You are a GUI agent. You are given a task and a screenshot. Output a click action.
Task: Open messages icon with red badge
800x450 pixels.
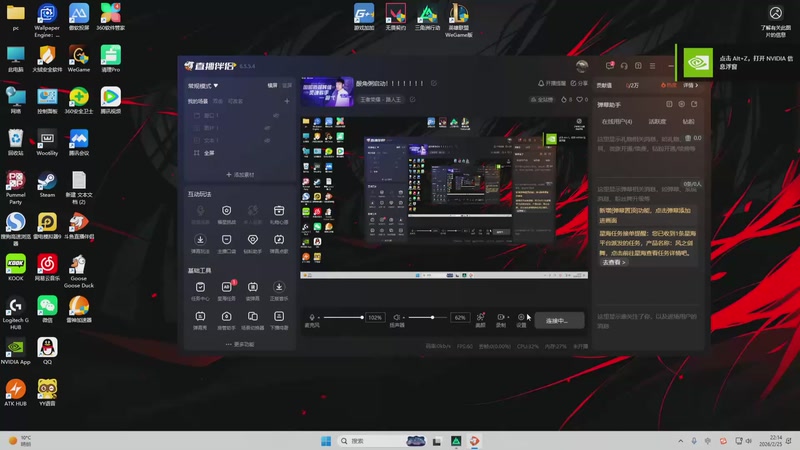click(x=610, y=65)
